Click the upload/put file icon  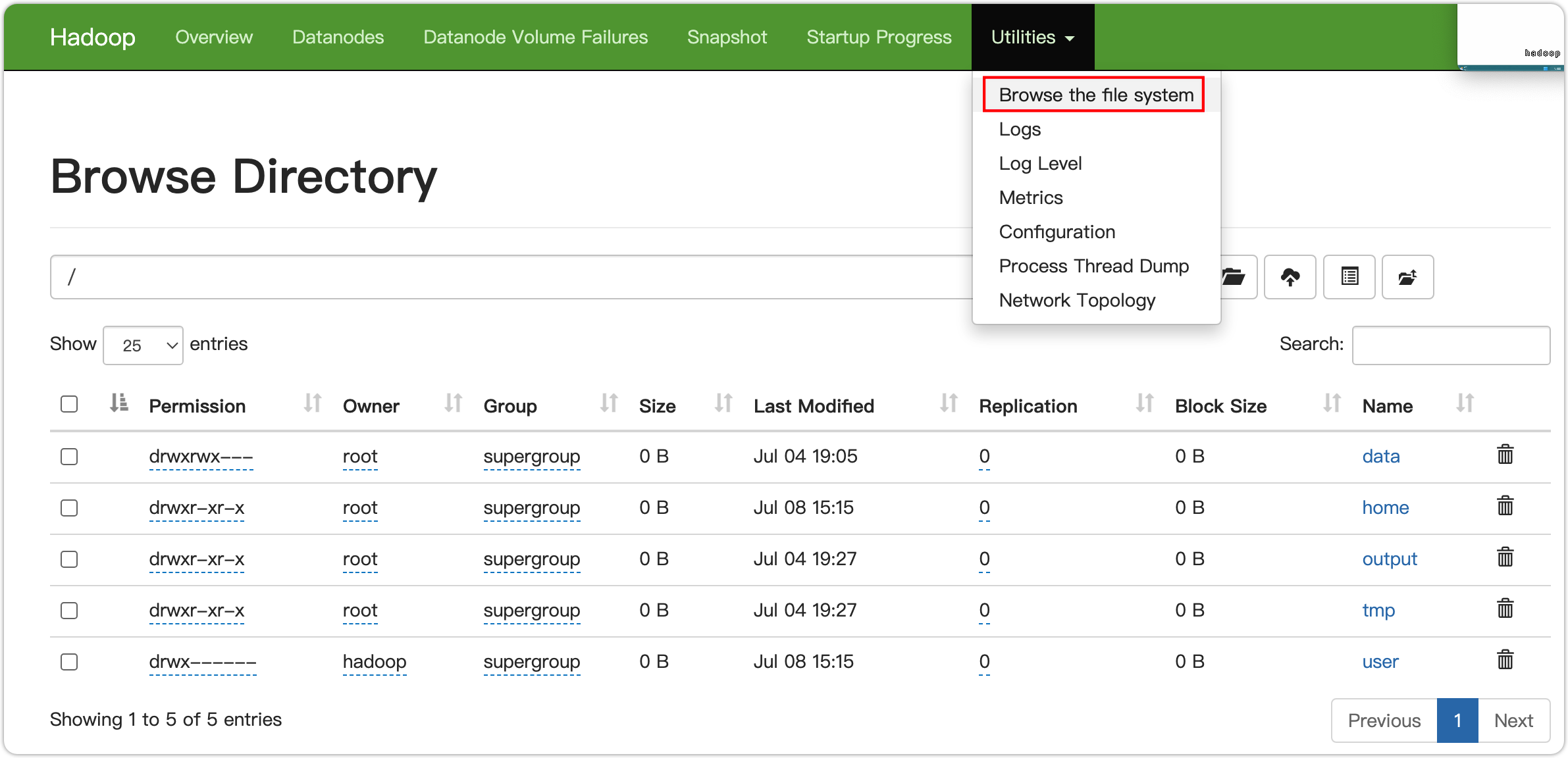(1292, 277)
